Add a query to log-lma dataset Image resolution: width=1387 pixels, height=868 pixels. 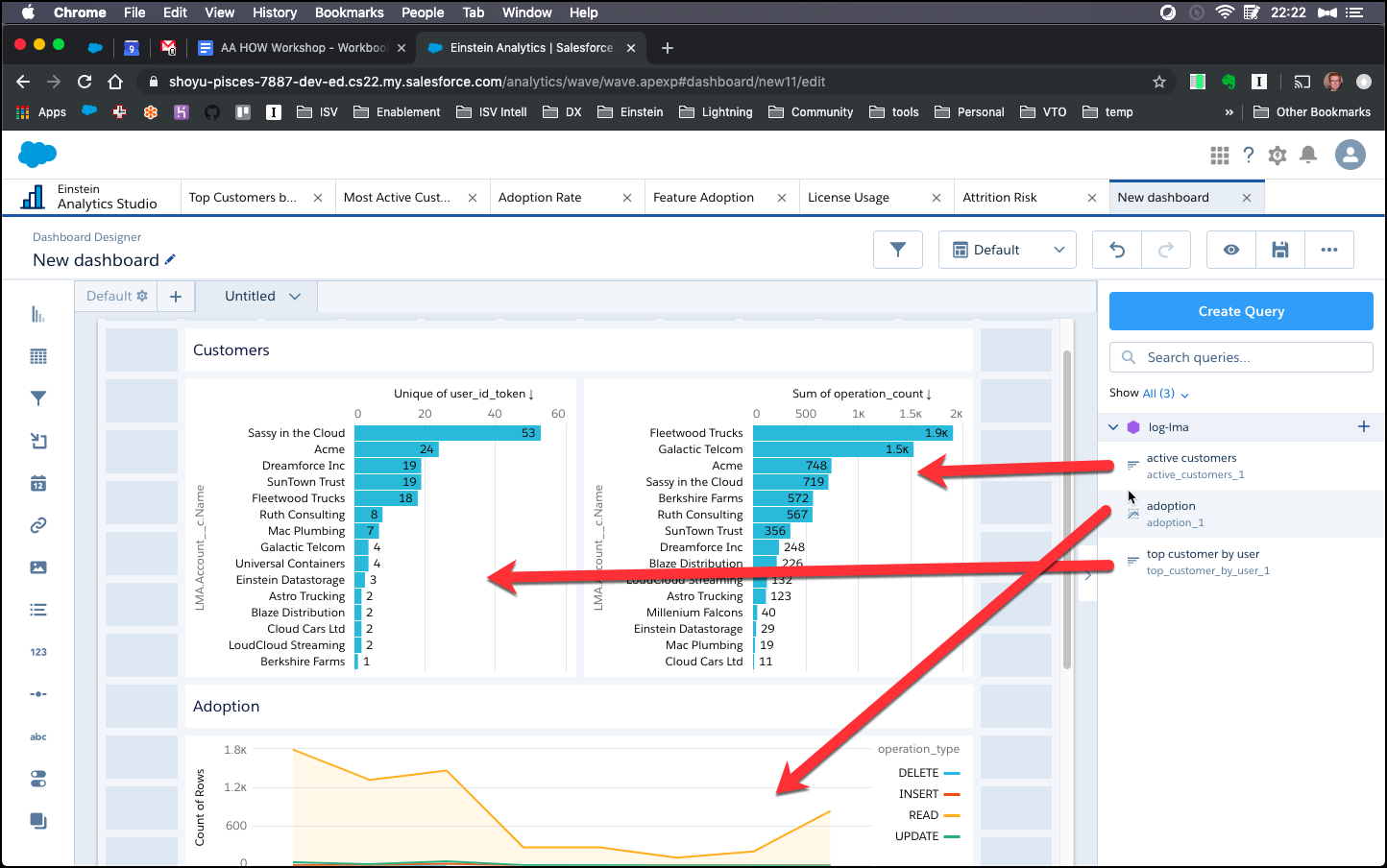click(1364, 426)
